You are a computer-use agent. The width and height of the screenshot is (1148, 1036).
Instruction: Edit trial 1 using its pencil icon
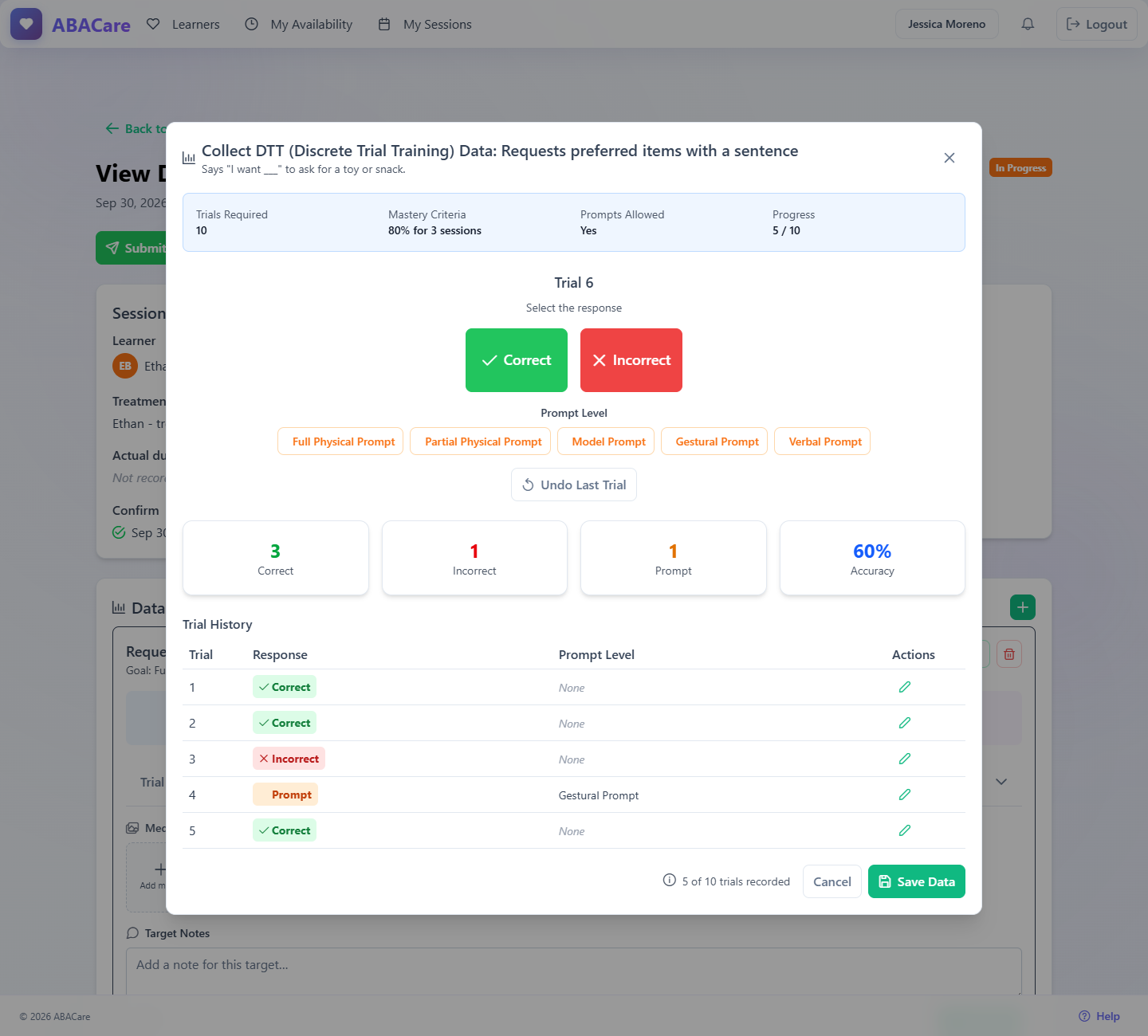point(905,687)
